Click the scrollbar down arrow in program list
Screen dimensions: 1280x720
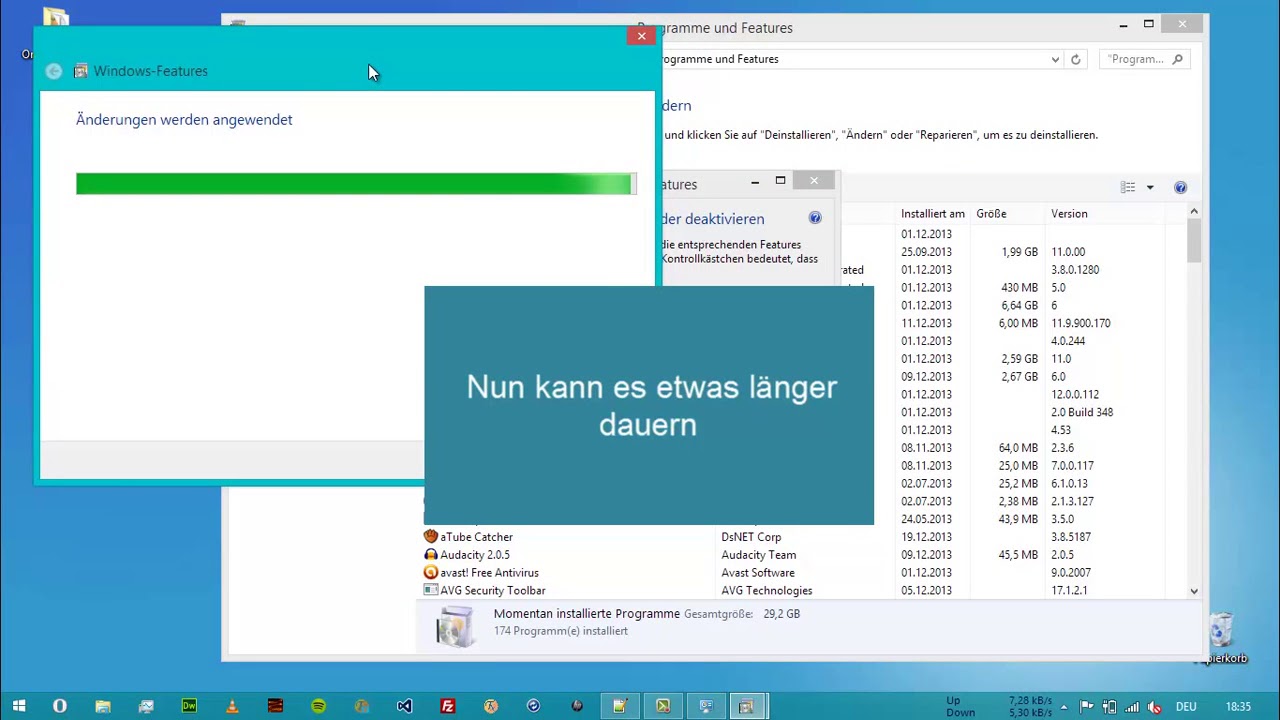[x=1194, y=591]
